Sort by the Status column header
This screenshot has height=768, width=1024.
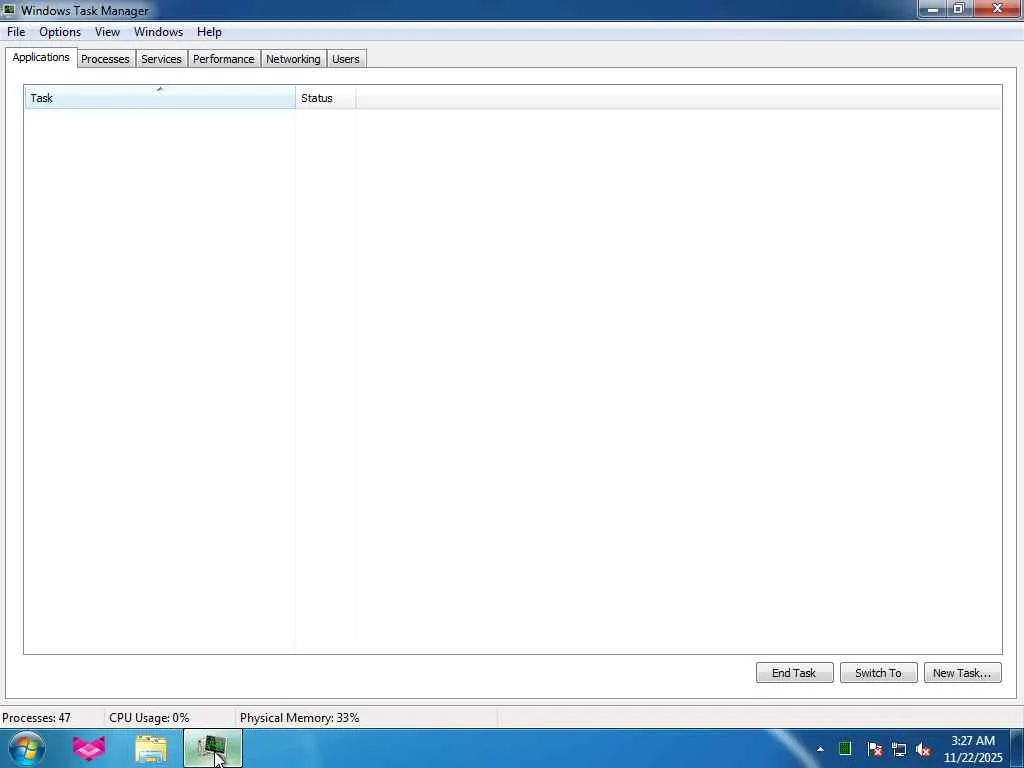325,97
